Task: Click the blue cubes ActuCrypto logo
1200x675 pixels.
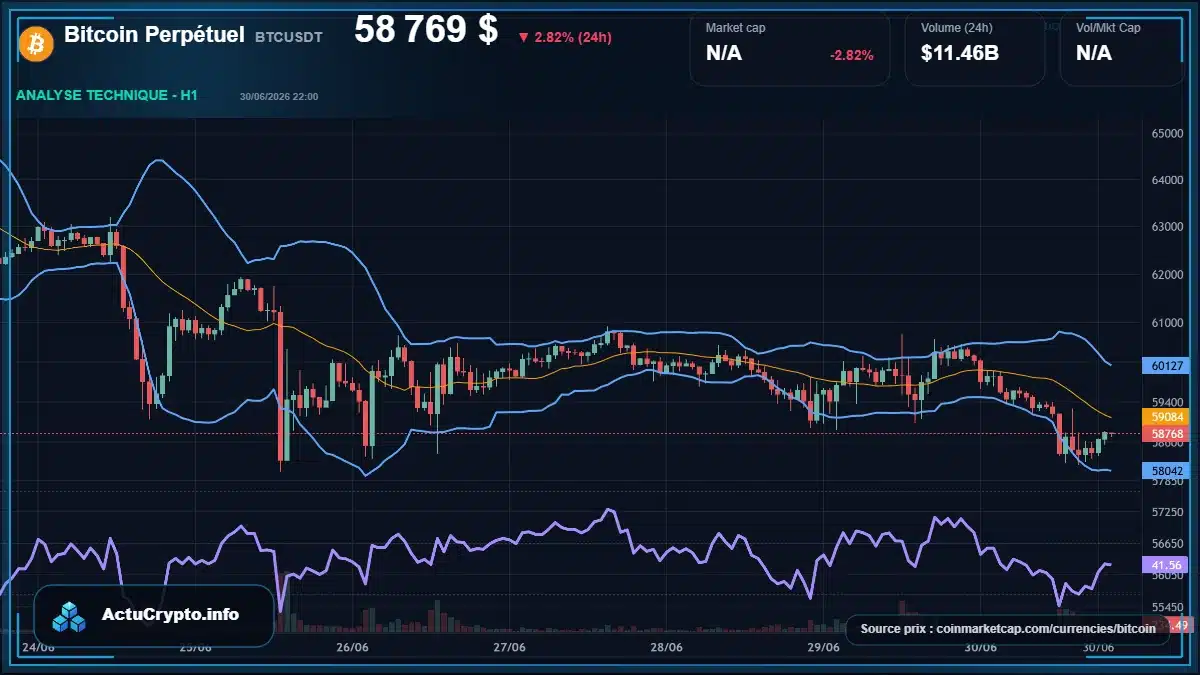Action: coord(71,616)
